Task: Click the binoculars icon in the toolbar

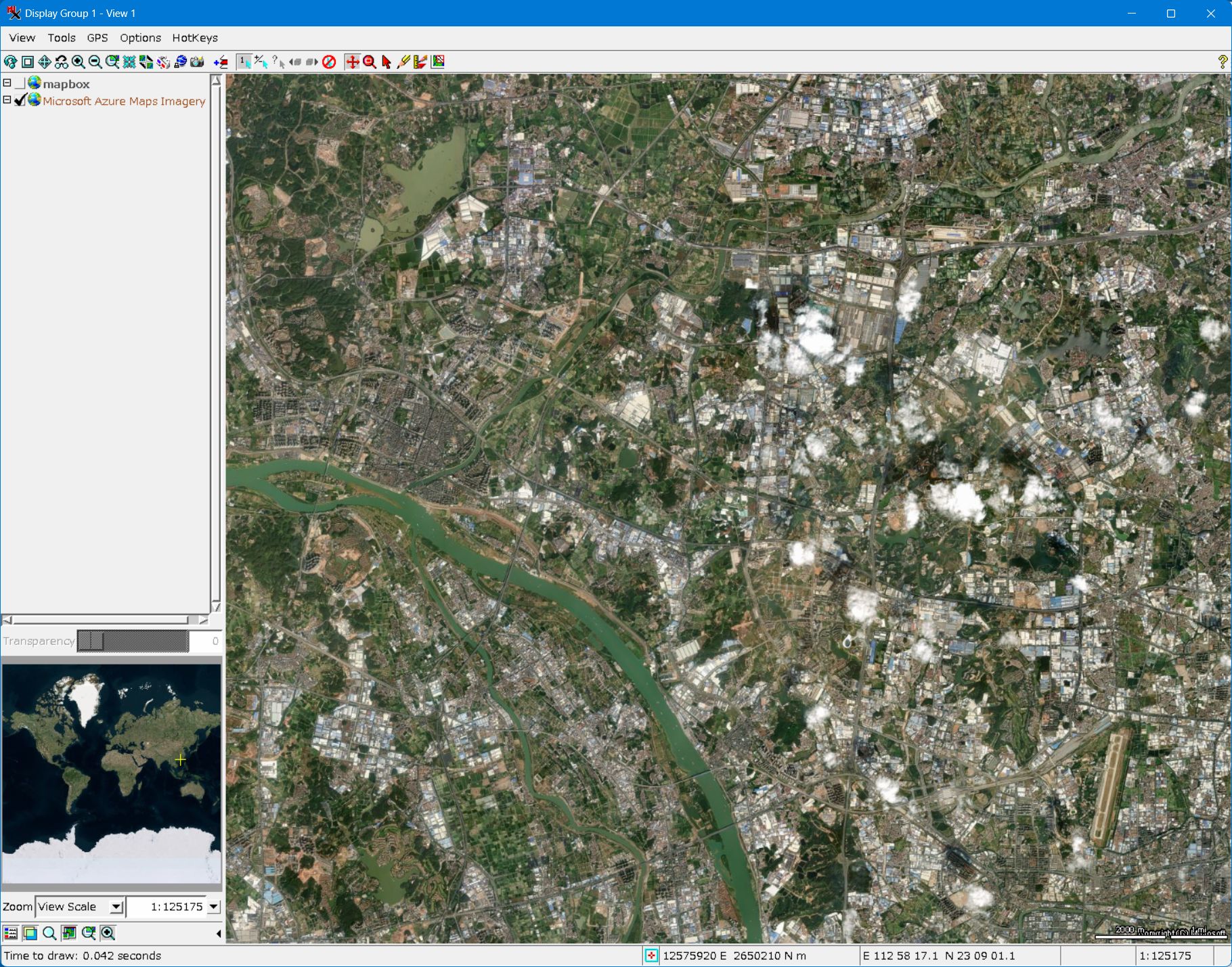Action: (x=62, y=62)
